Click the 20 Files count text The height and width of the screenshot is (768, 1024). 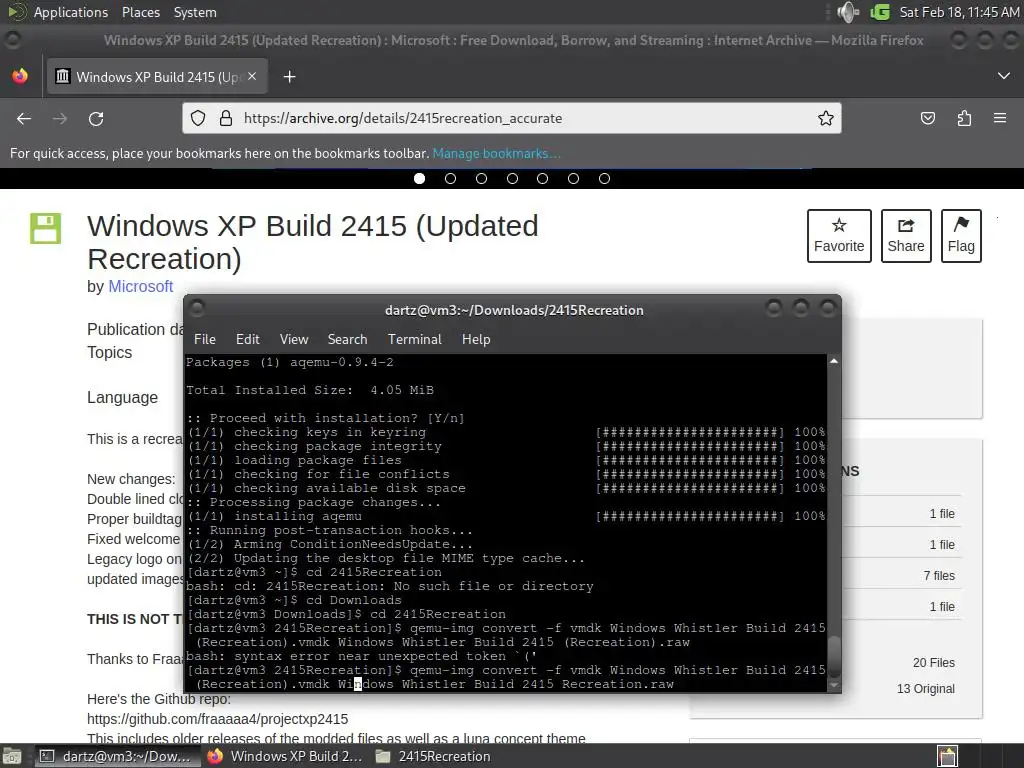pyautogui.click(x=933, y=662)
